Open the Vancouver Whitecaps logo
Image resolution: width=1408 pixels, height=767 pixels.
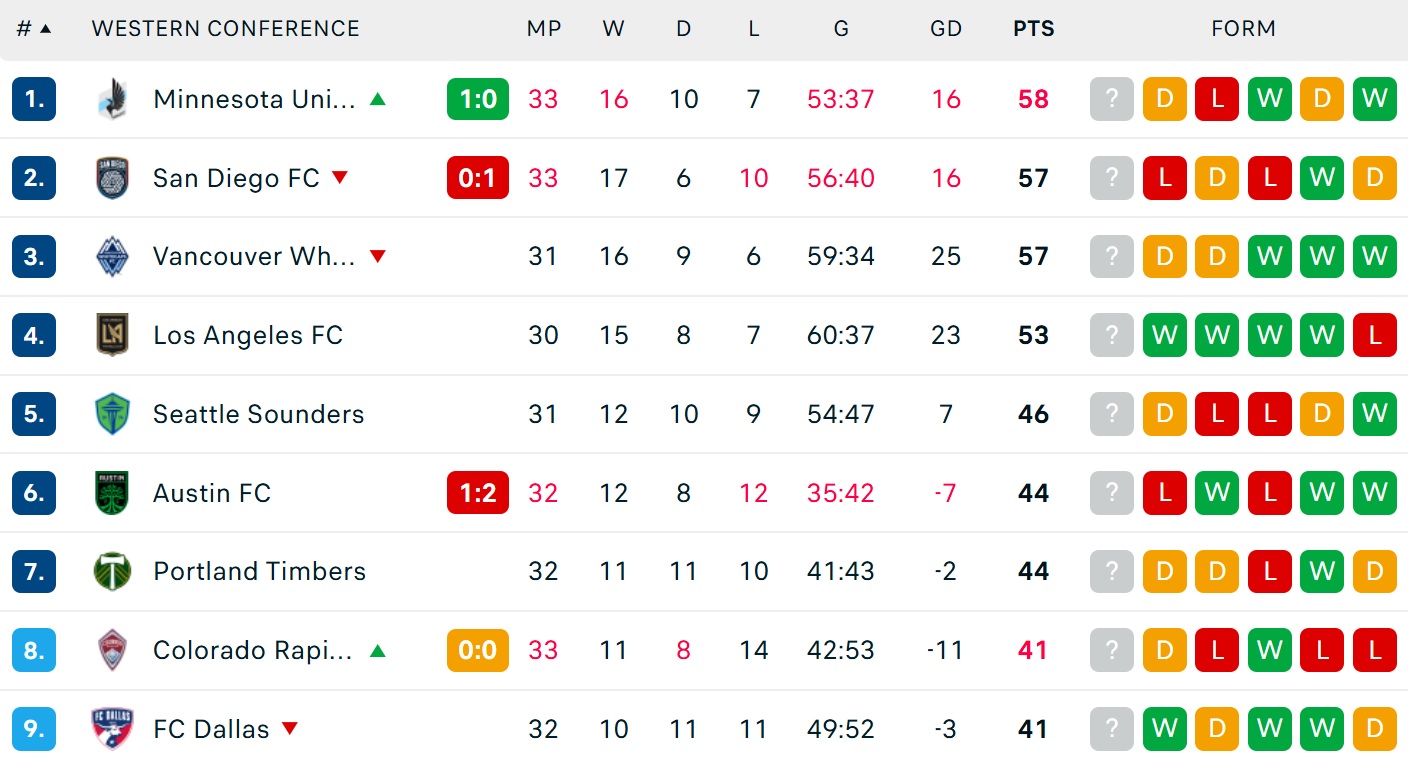click(x=111, y=256)
